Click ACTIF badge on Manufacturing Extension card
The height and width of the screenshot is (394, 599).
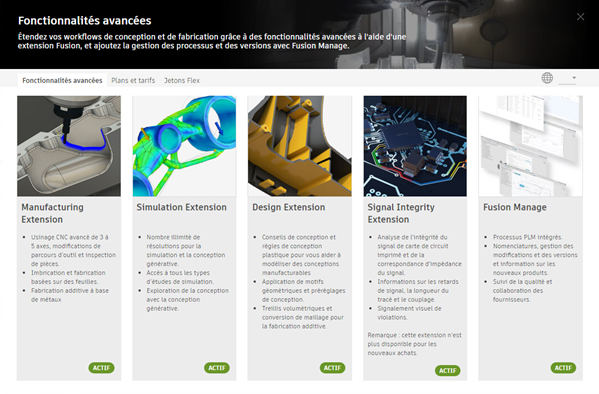coord(101,368)
